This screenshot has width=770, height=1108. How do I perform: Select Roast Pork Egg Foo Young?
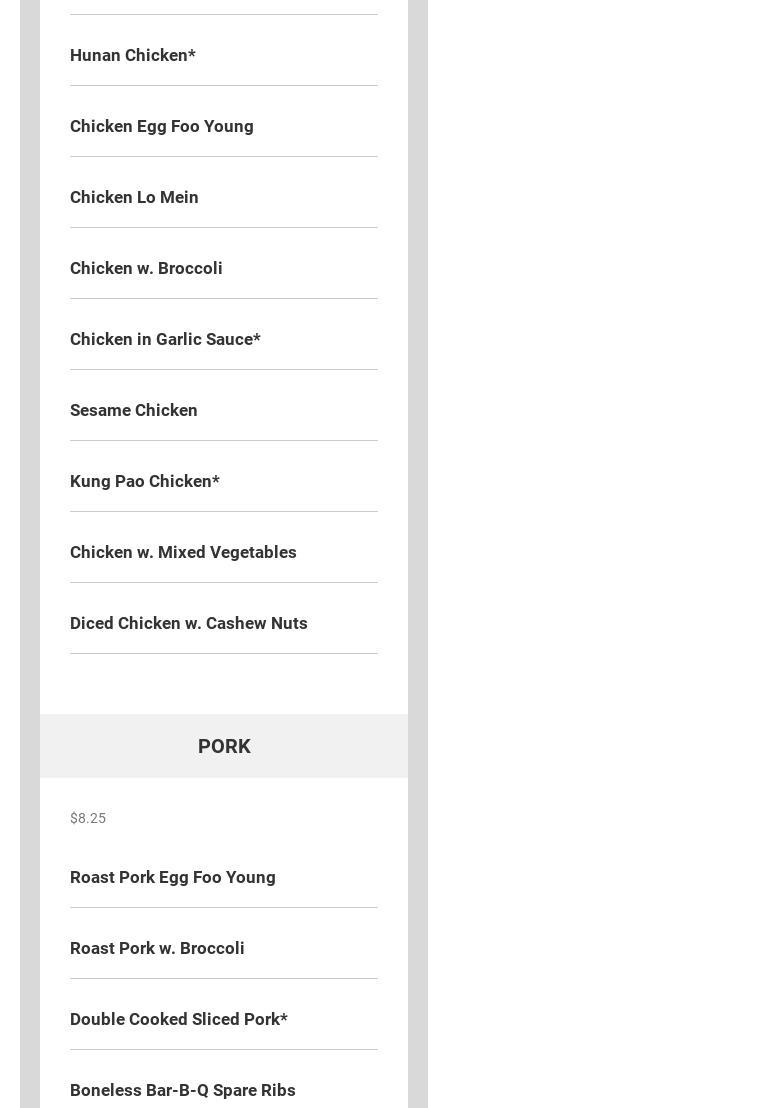(x=172, y=877)
